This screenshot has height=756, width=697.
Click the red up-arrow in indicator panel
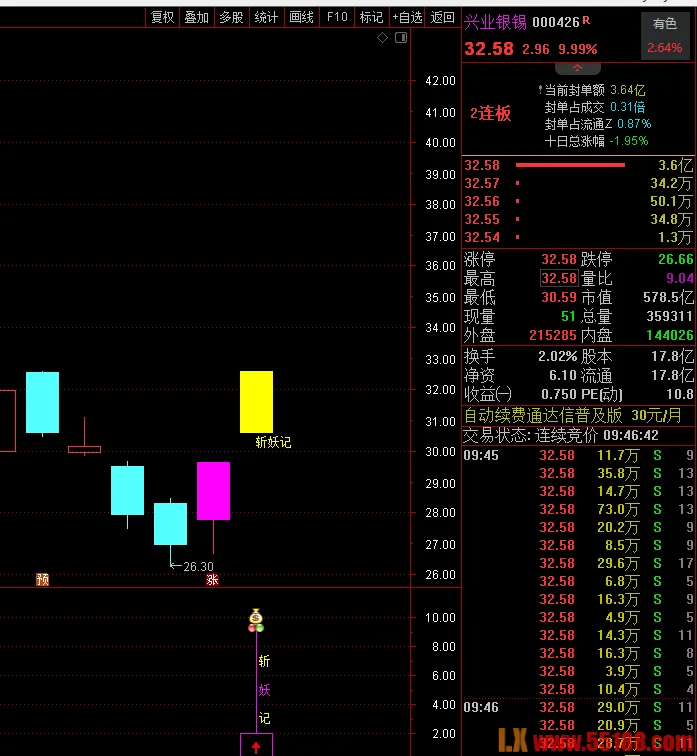pyautogui.click(x=256, y=747)
